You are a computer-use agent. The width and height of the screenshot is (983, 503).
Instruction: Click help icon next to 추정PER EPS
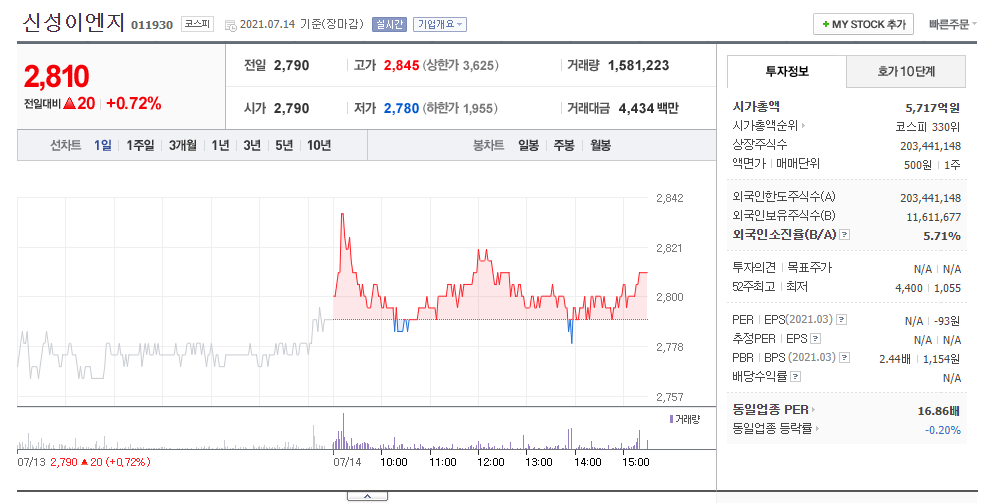tap(815, 339)
